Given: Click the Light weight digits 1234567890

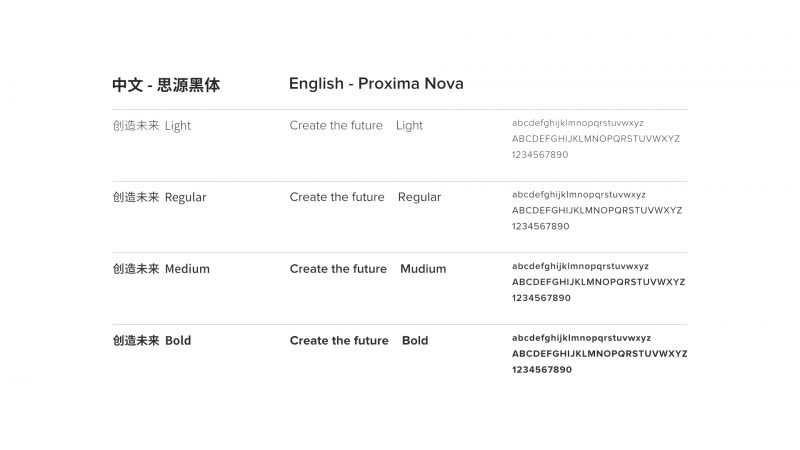Looking at the screenshot, I should [540, 155].
